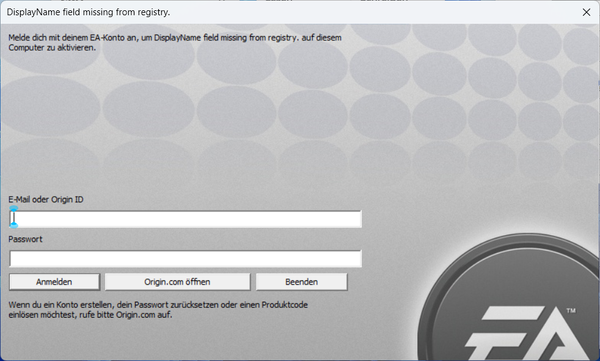Click the 'Melde dich mit deinem EA-Konto an' text

pos(175,42)
